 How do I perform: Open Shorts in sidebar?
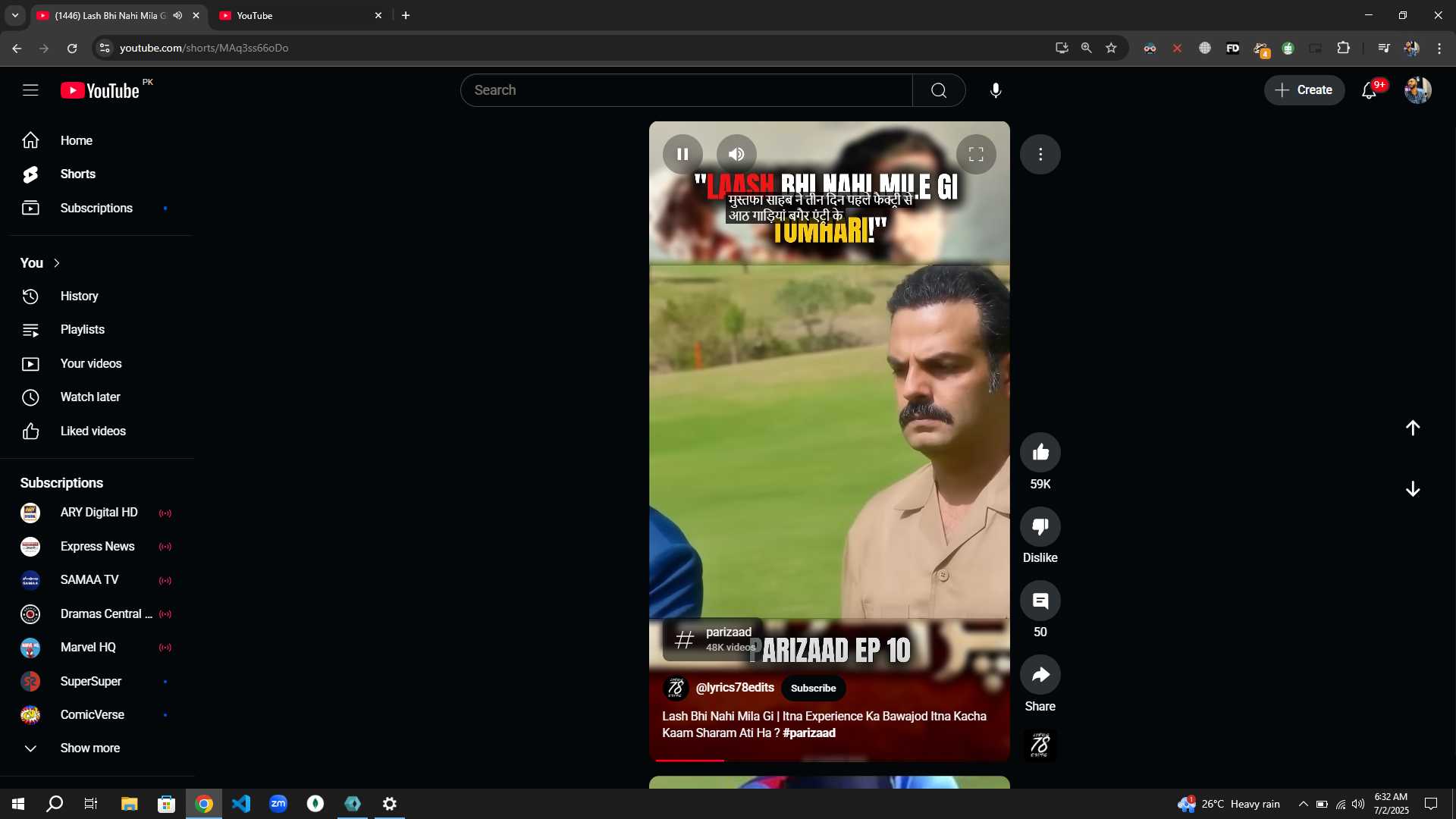tap(97, 174)
